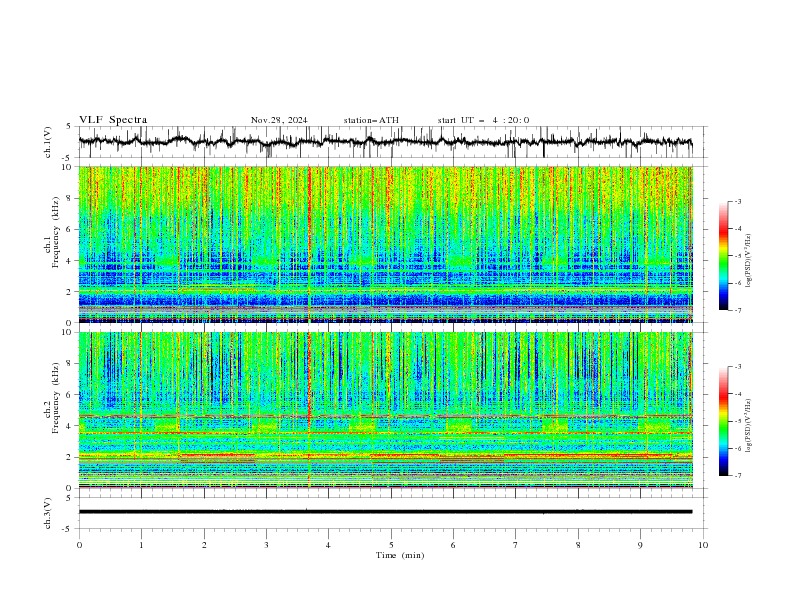The height and width of the screenshot is (612, 792).
Task: Click the "3" tick on the time axis
Action: [x=266, y=545]
